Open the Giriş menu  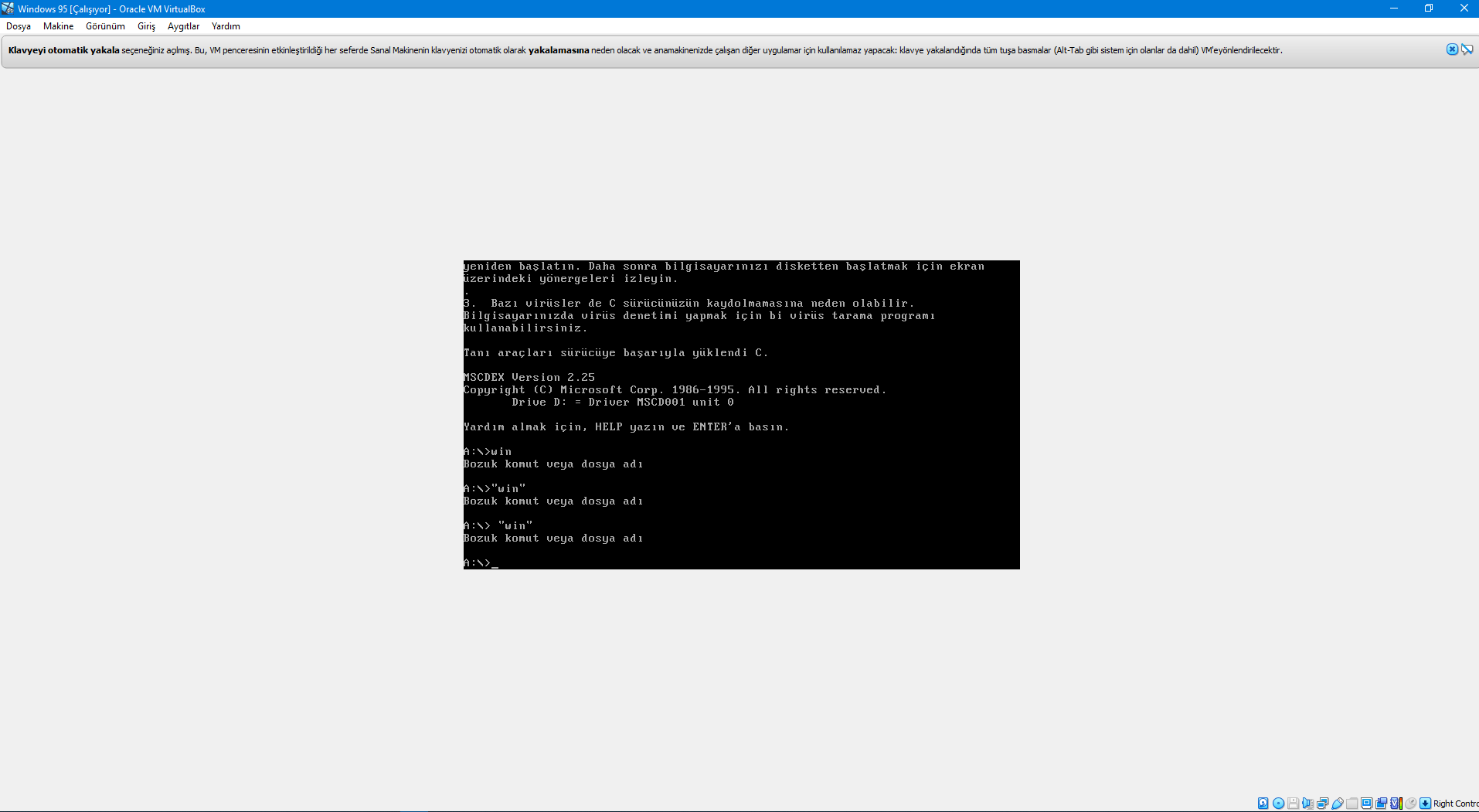pos(146,26)
